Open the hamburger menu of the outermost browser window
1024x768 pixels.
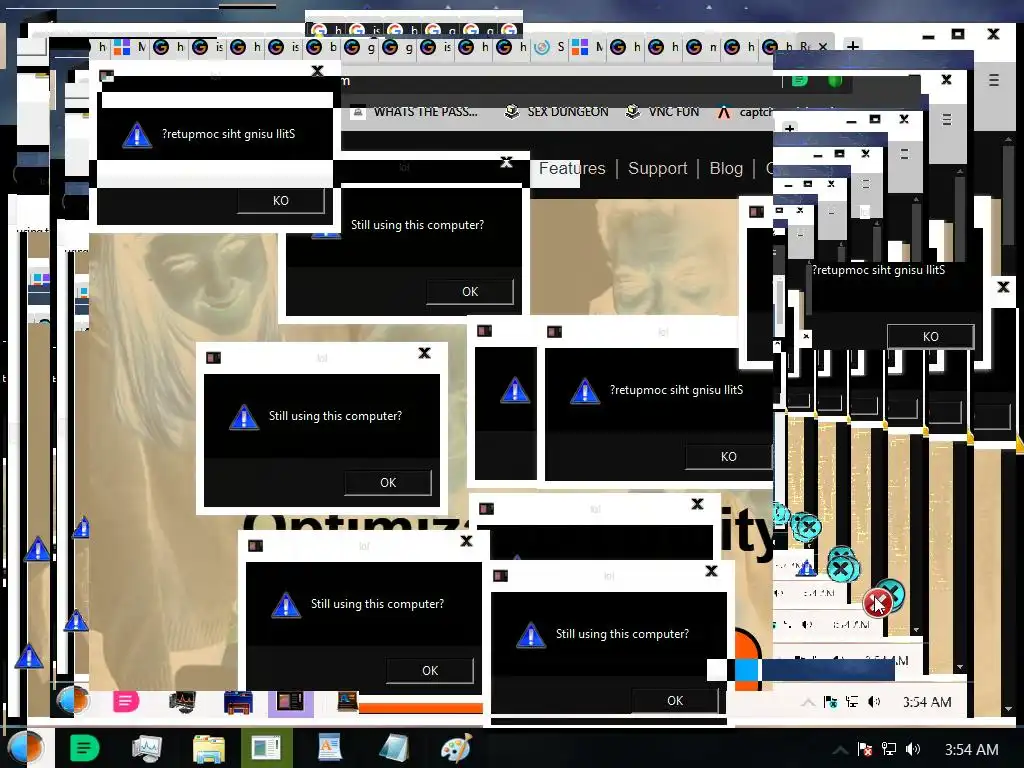click(x=994, y=80)
